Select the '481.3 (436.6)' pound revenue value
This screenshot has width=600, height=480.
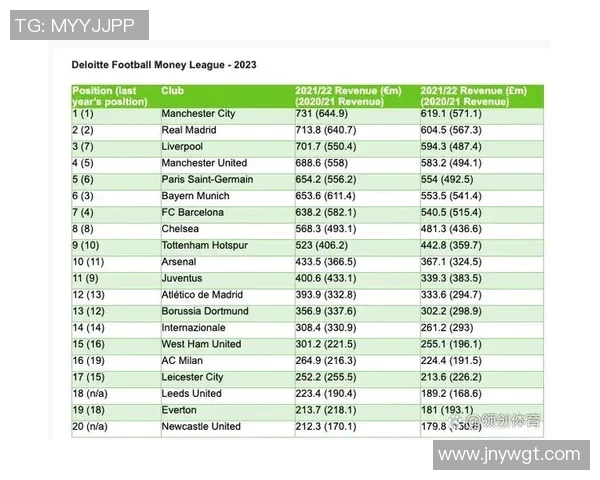tap(451, 229)
